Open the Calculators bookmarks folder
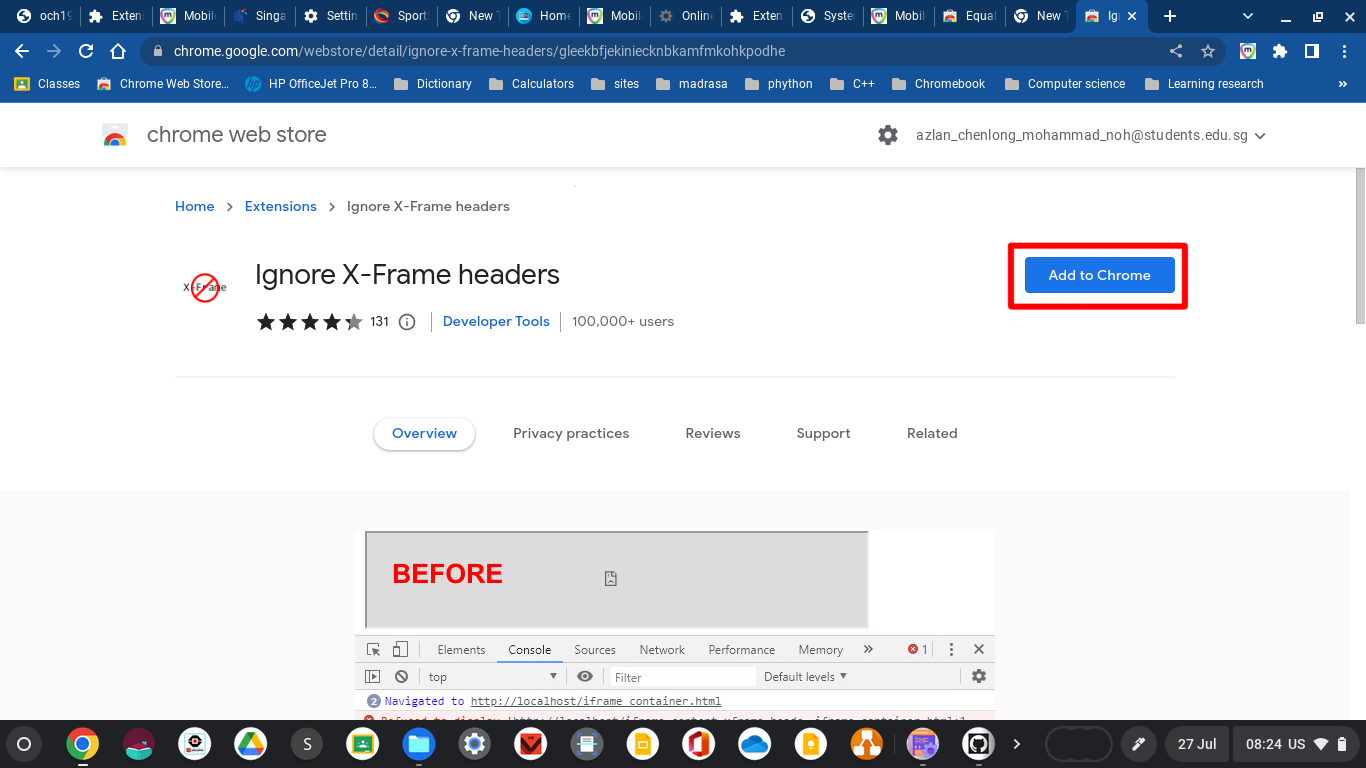 pos(531,84)
